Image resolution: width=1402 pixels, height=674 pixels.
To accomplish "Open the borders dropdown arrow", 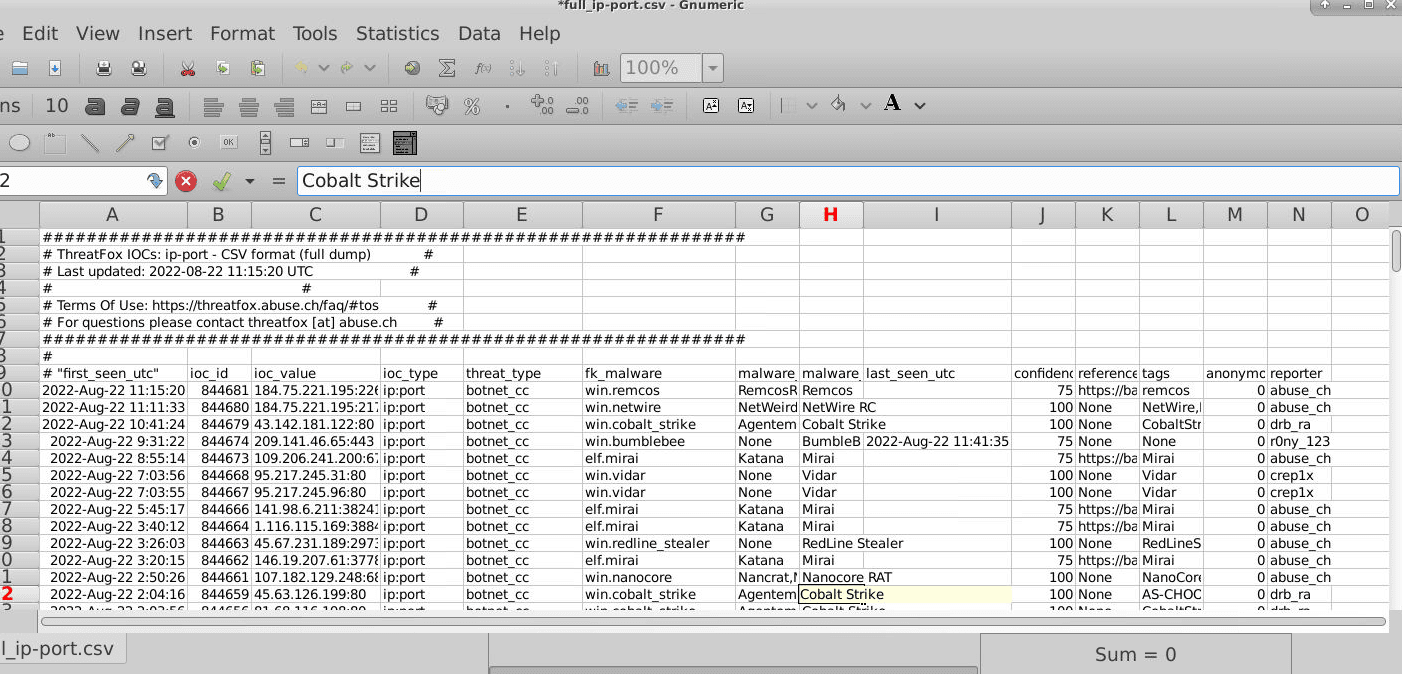I will (812, 105).
